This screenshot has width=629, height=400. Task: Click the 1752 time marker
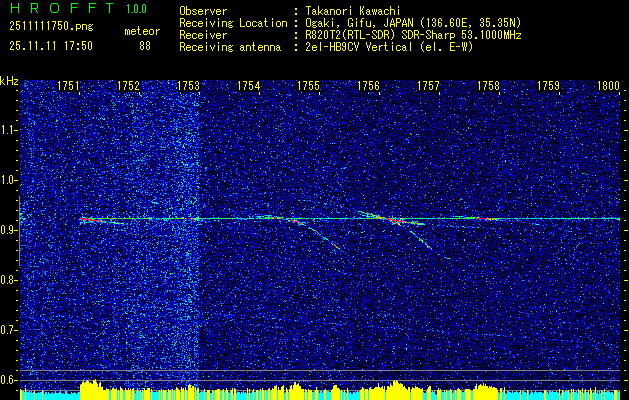(128, 86)
